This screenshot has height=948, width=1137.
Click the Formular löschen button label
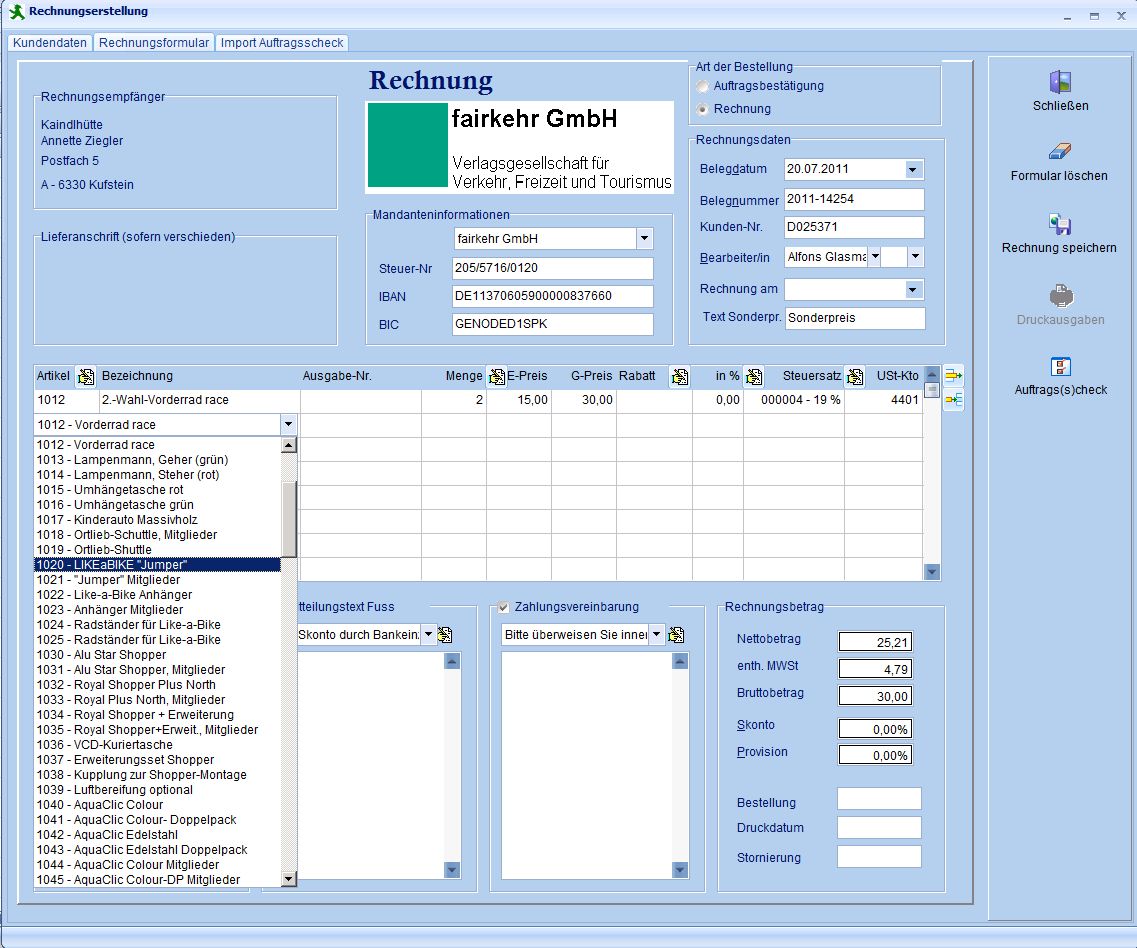1059,176
